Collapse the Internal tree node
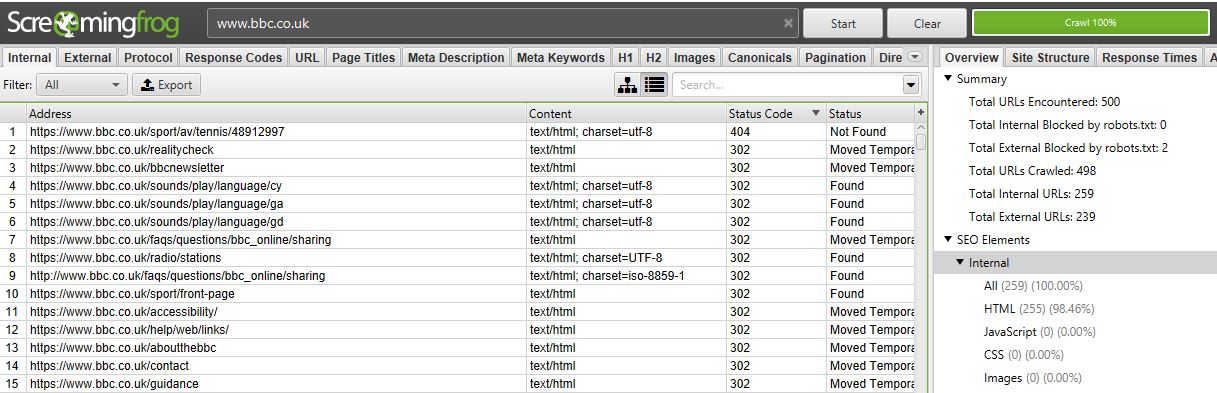 click(960, 263)
